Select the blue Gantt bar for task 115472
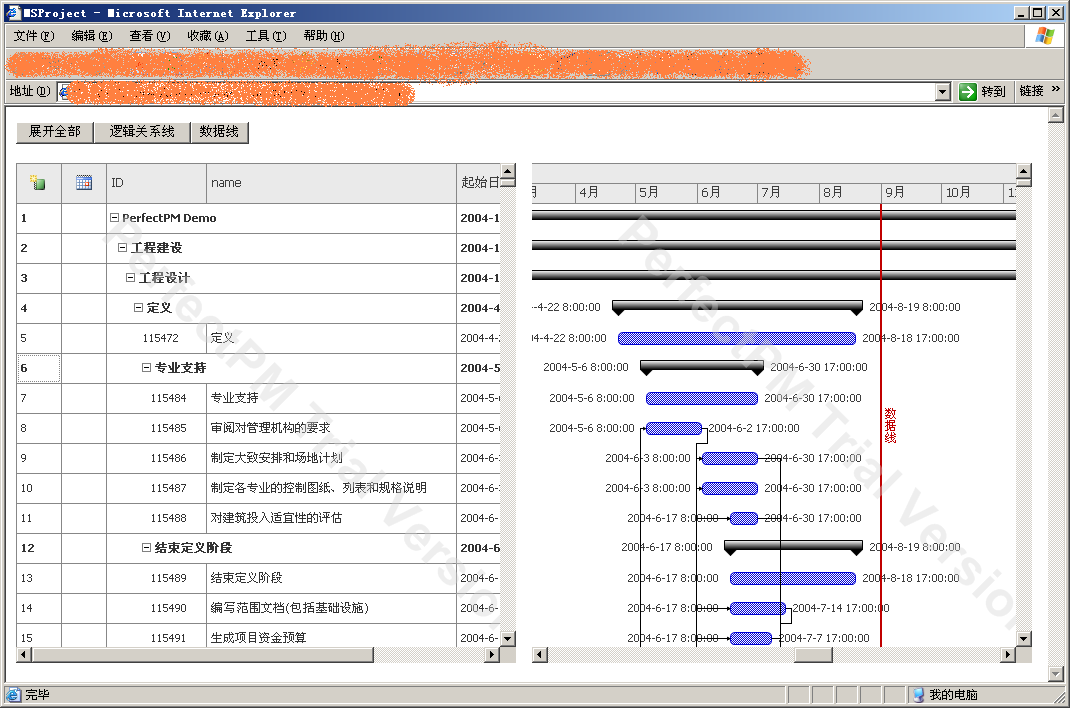1070x708 pixels. [736, 338]
